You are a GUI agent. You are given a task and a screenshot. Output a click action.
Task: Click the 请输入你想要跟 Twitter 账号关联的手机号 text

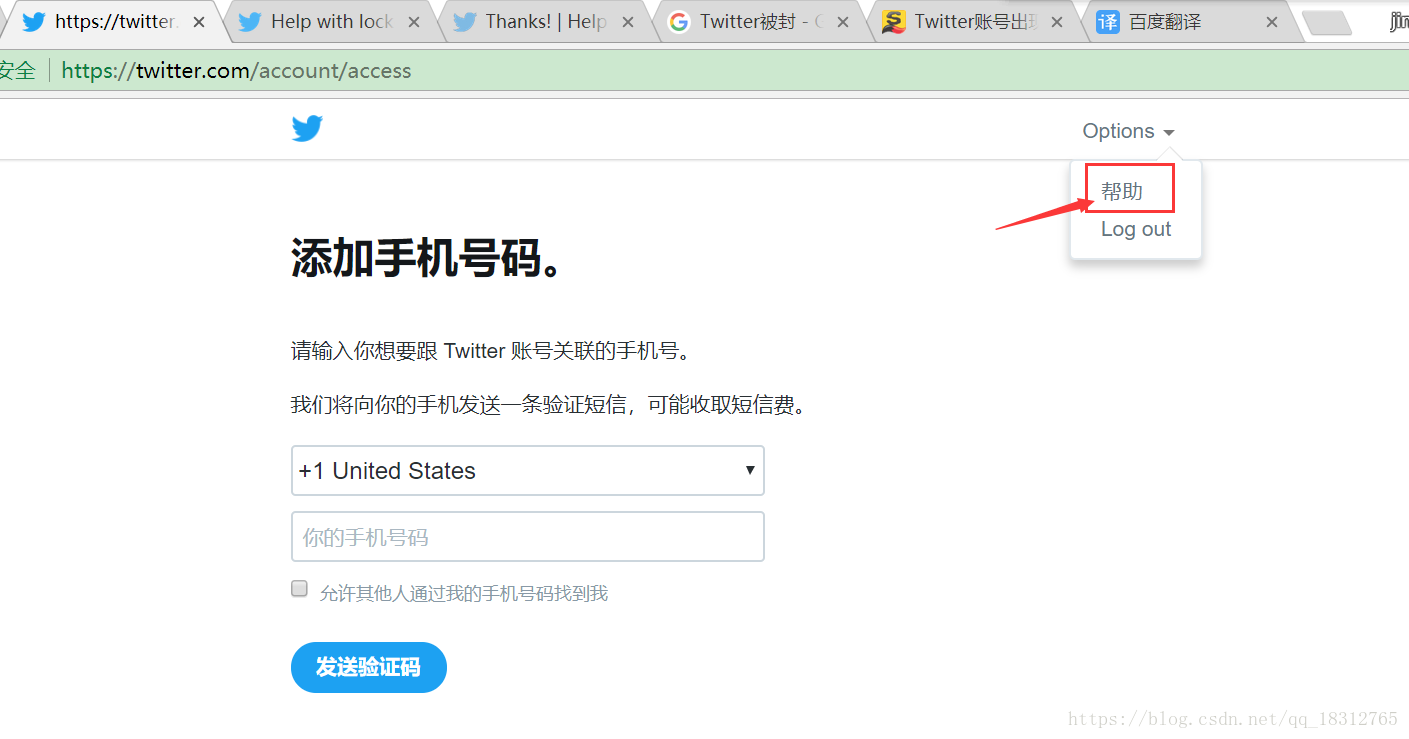point(491,351)
